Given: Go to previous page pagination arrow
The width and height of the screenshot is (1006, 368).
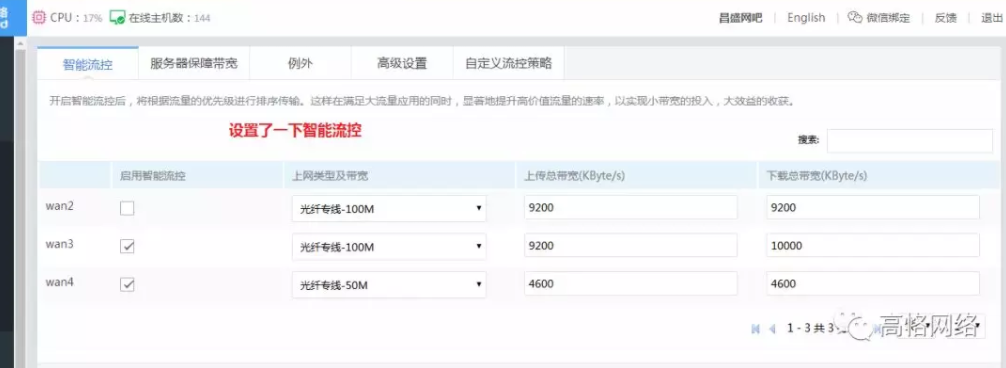Looking at the screenshot, I should (772, 328).
